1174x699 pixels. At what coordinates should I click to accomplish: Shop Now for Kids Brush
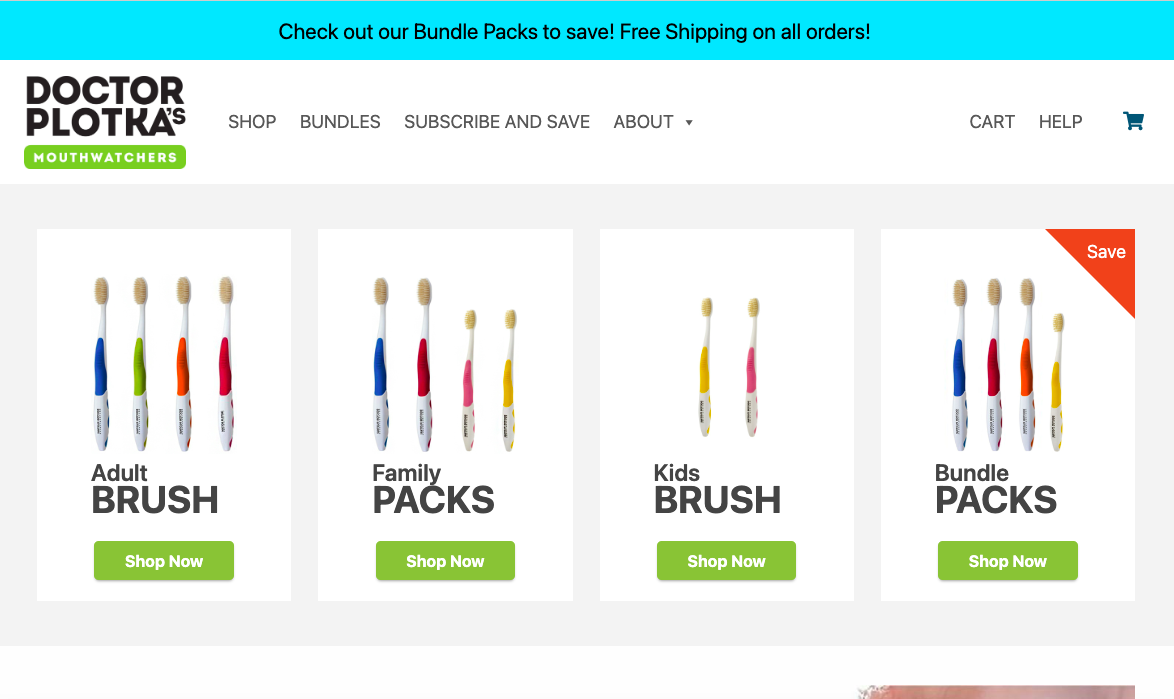click(726, 561)
